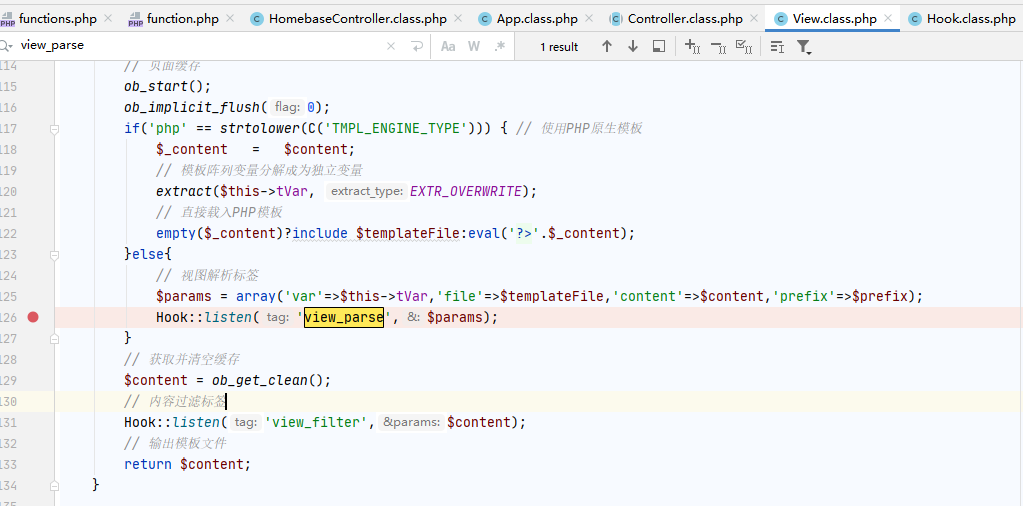Close the View.class.php tab
1023x506 pixels.
(x=888, y=18)
